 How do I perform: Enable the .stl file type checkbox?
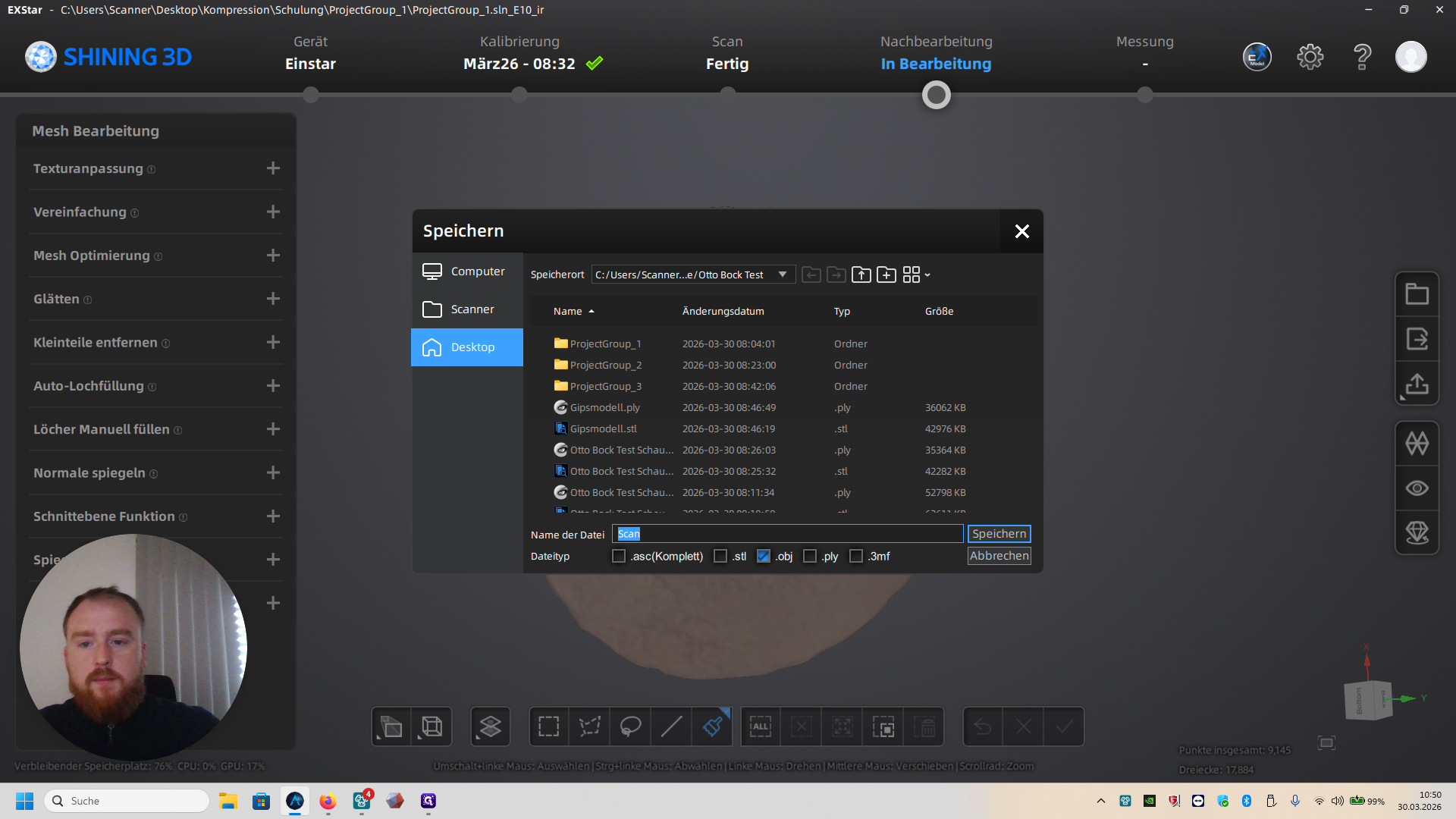click(x=720, y=556)
